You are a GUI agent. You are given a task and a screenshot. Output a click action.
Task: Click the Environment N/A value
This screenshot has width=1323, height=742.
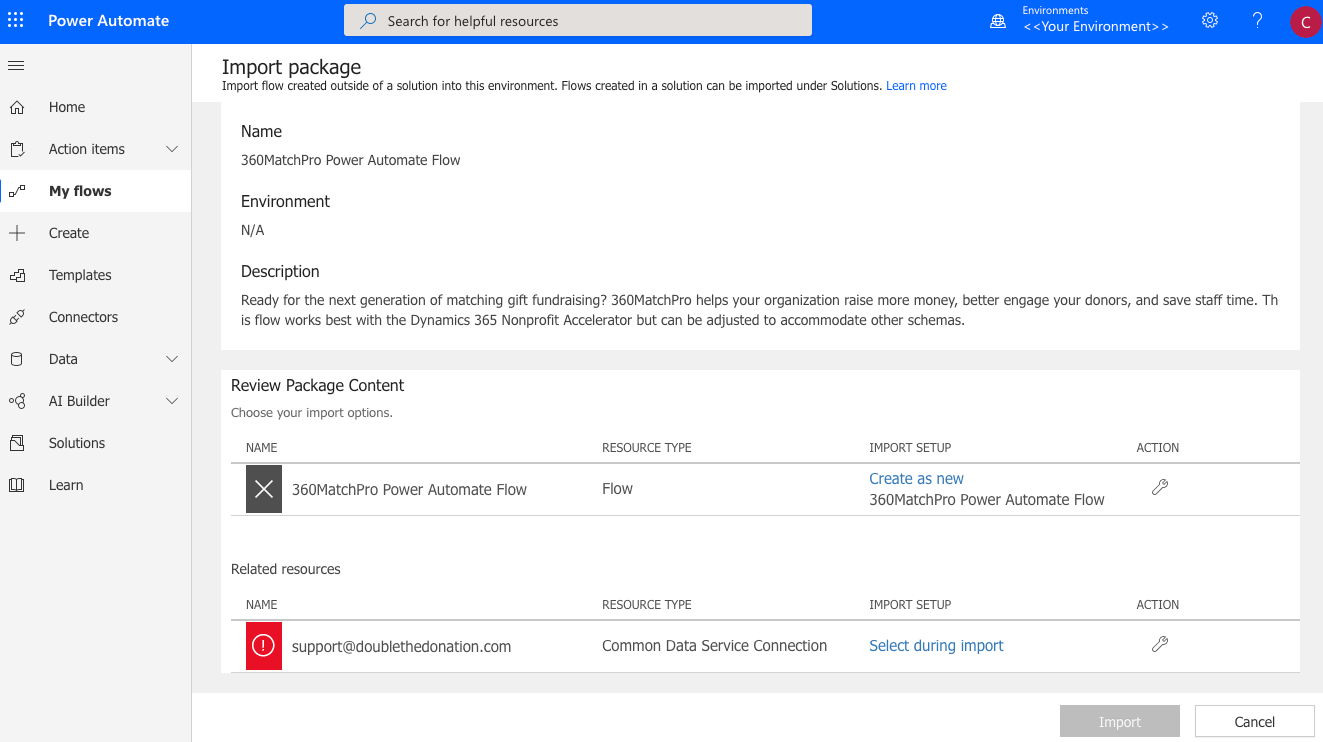[253, 230]
